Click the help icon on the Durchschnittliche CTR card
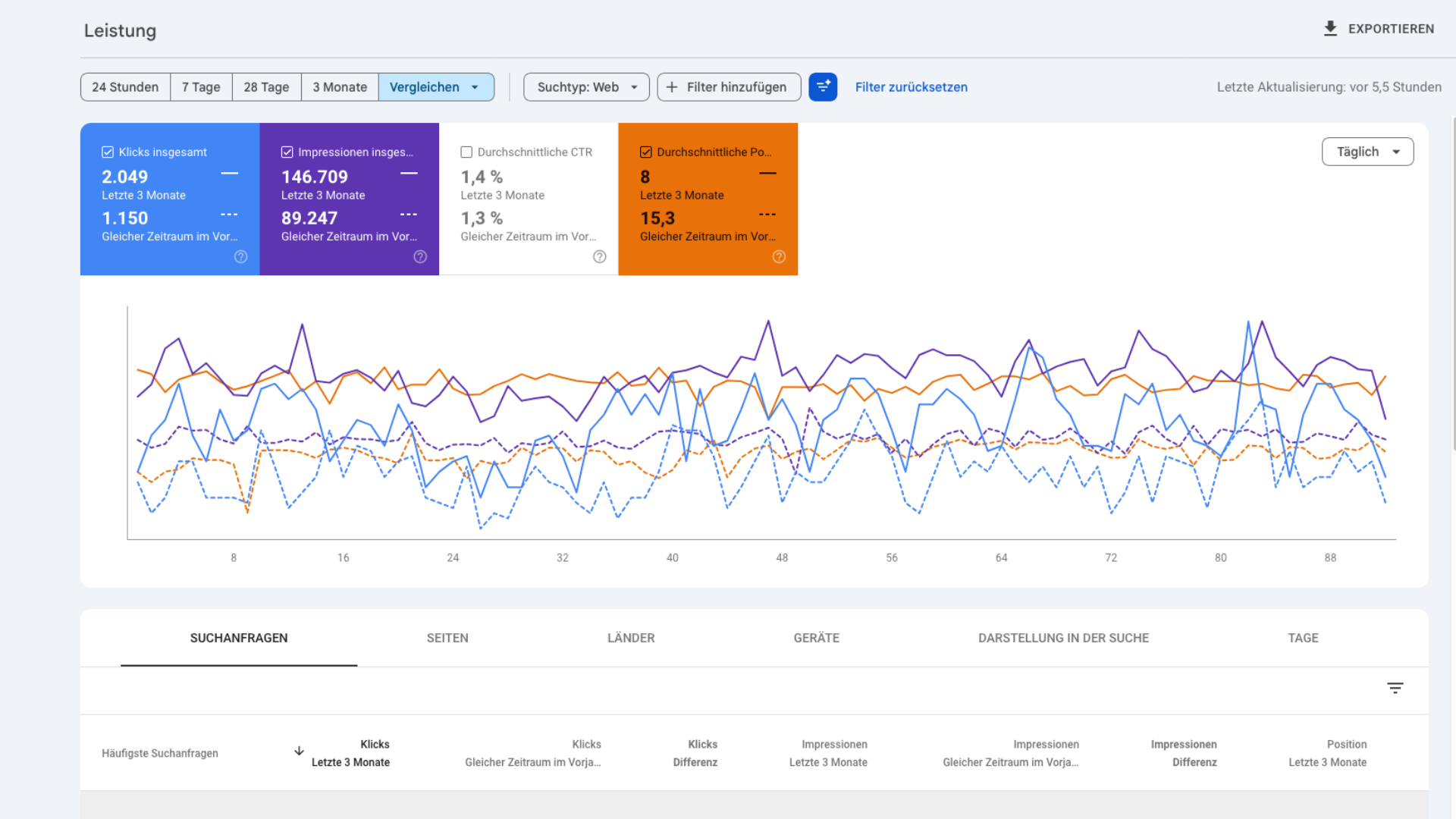Viewport: 1456px width, 819px height. (599, 257)
